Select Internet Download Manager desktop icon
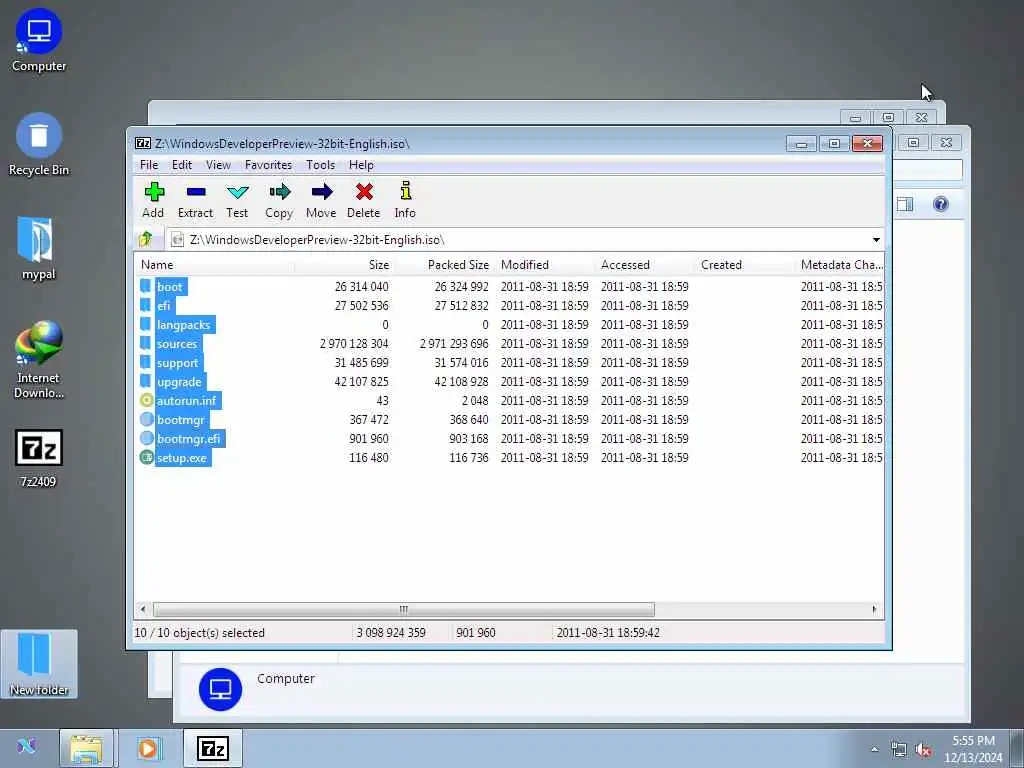The image size is (1024, 768). coord(39,360)
